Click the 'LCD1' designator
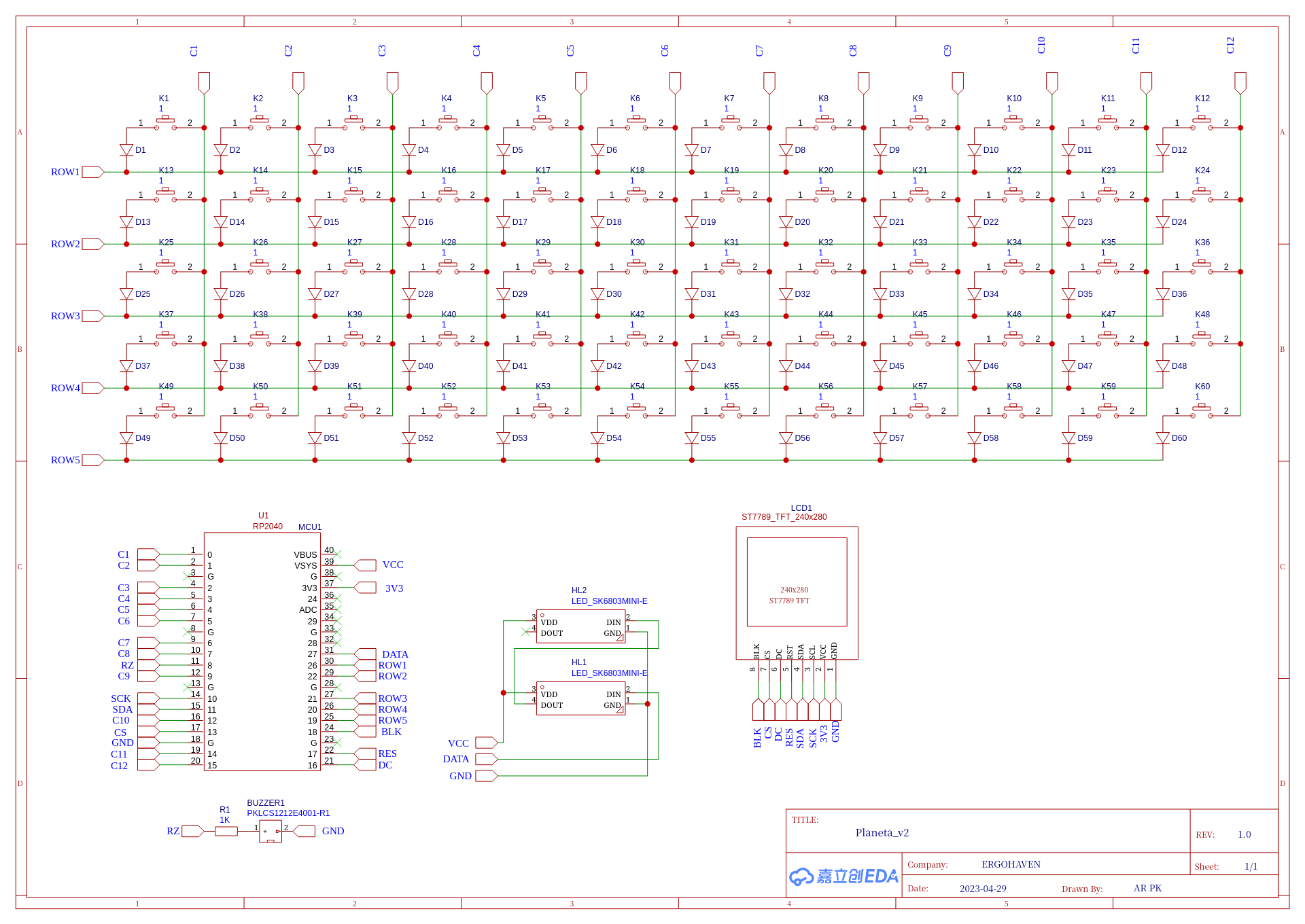 click(801, 508)
